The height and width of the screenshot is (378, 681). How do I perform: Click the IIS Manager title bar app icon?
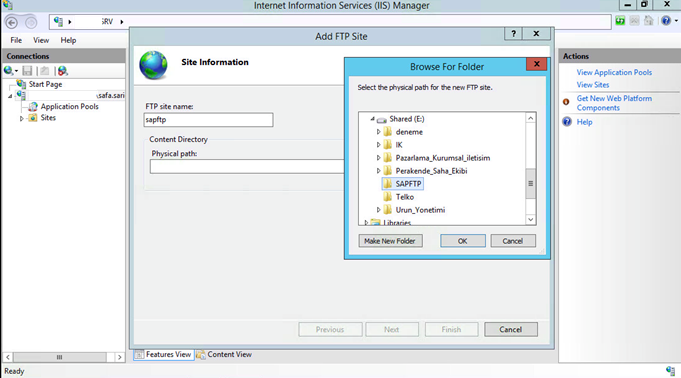click(7, 5)
